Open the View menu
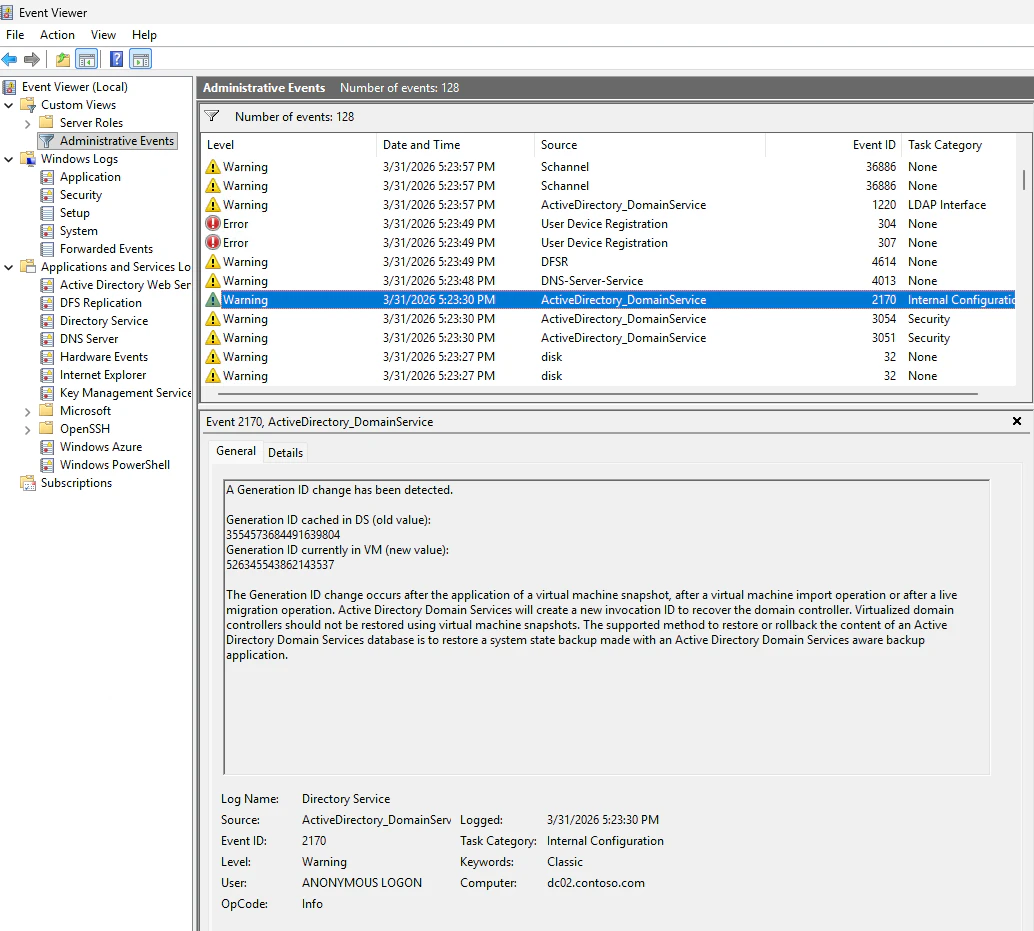This screenshot has height=931, width=1034. (104, 35)
